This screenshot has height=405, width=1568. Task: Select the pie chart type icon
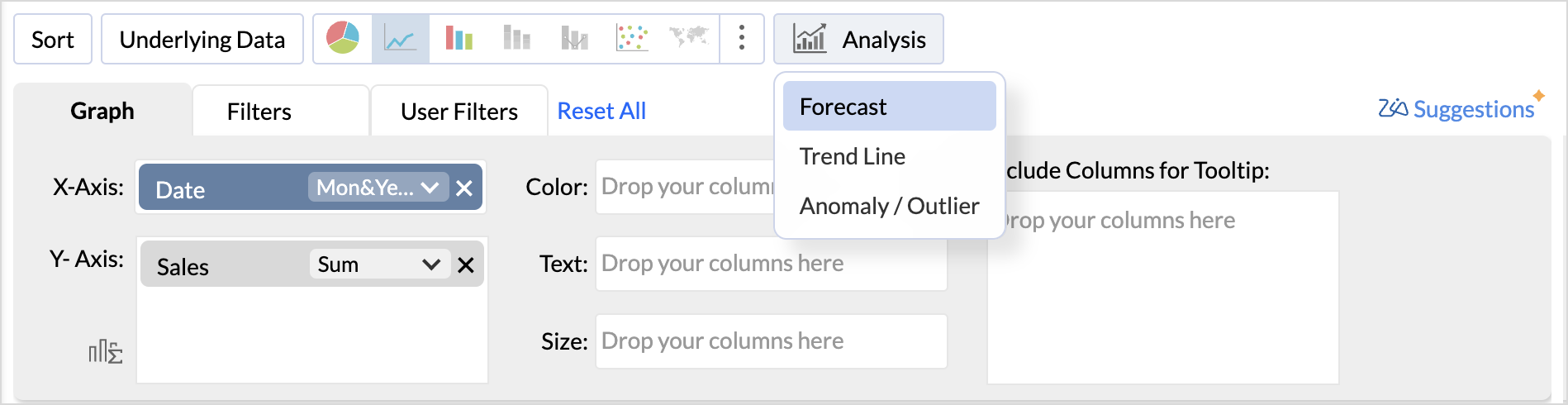tap(343, 38)
